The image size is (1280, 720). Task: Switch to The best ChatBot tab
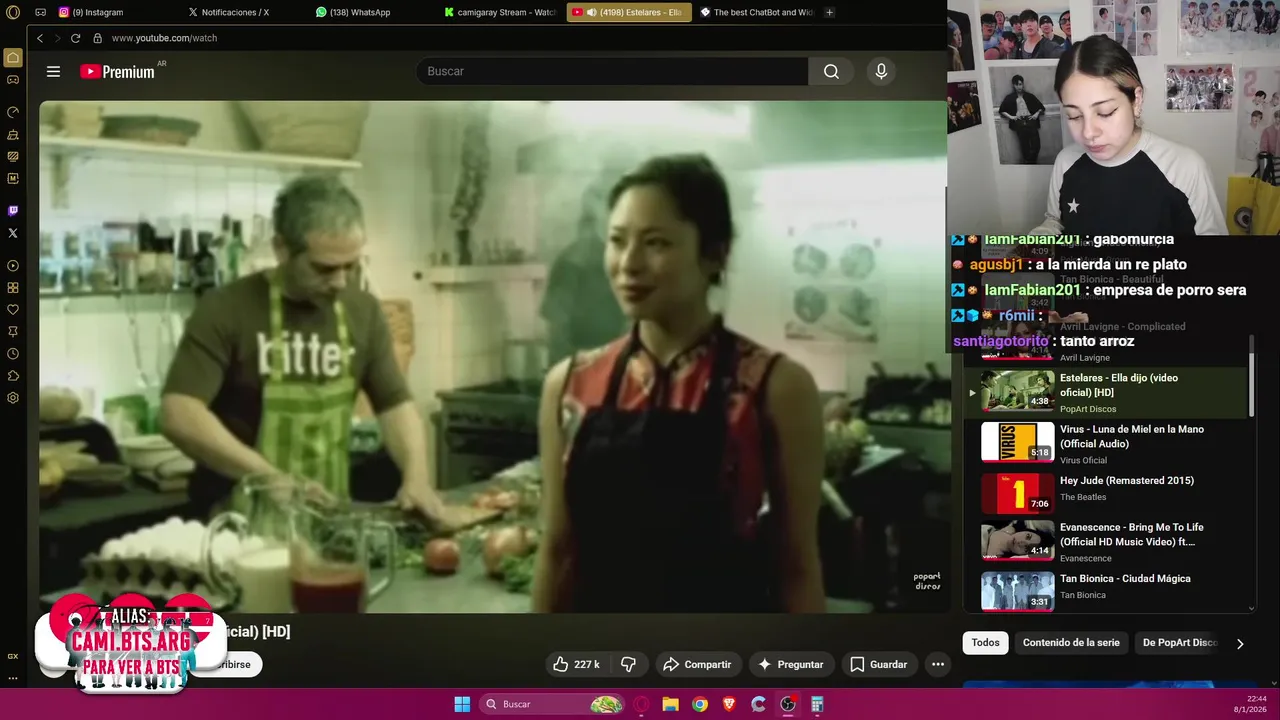pos(757,12)
